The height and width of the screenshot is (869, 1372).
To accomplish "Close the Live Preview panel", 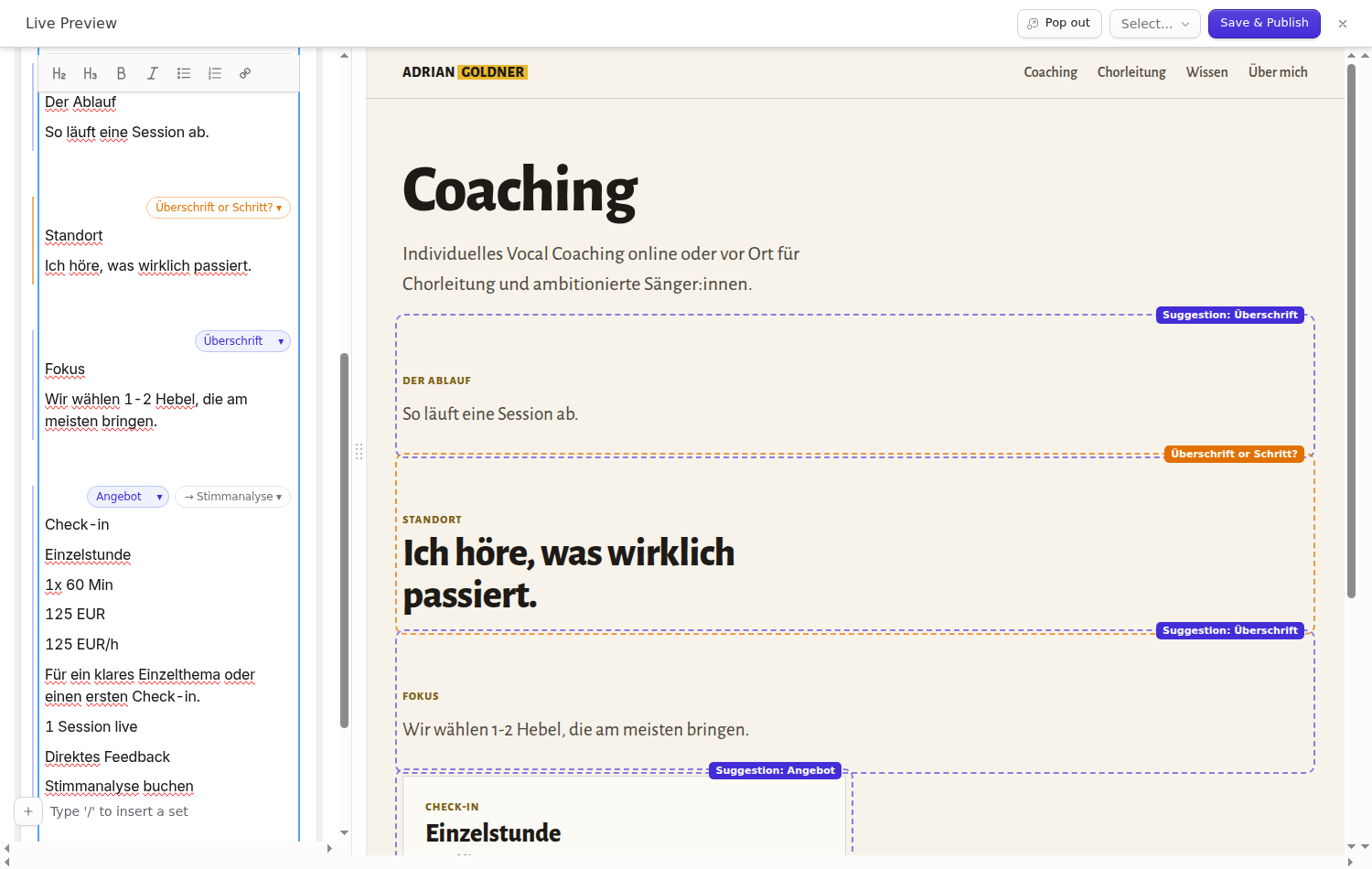I will point(1343,24).
